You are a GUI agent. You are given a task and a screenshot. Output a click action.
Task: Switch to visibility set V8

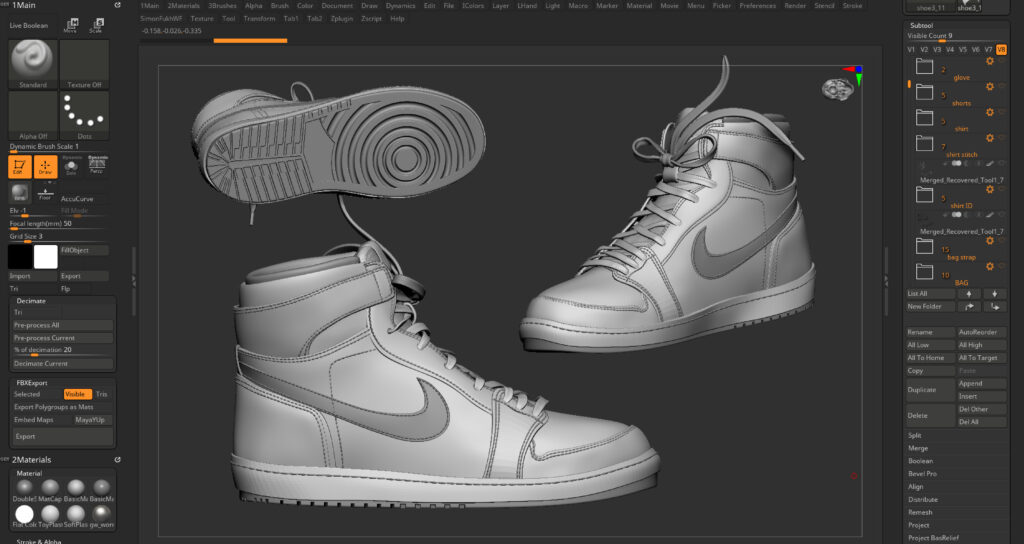coord(1001,50)
